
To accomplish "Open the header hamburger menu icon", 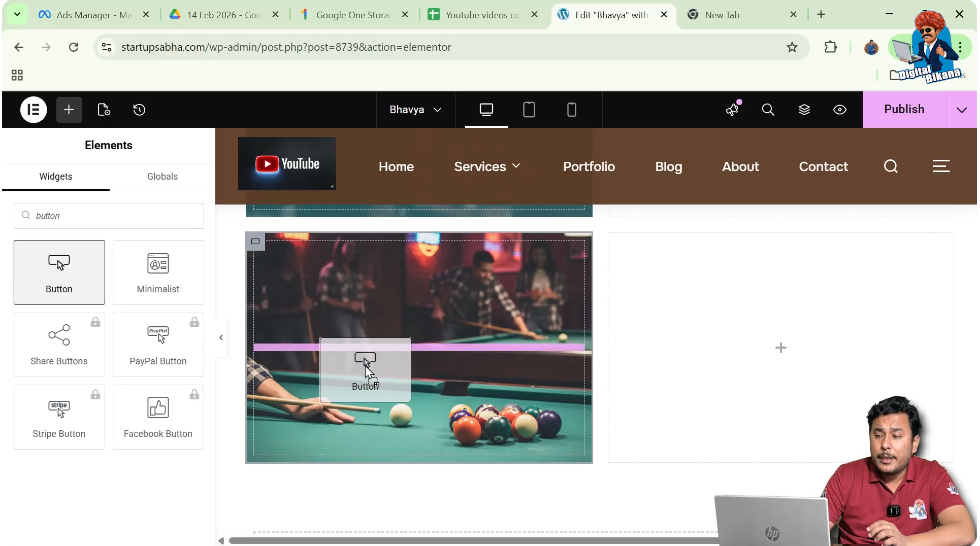I will [941, 166].
